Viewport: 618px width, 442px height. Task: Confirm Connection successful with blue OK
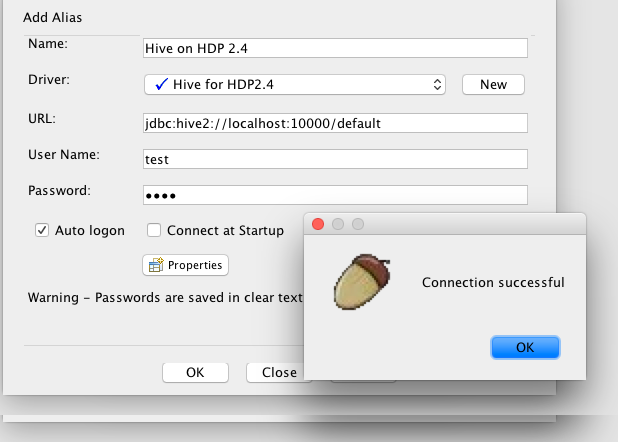tap(525, 347)
